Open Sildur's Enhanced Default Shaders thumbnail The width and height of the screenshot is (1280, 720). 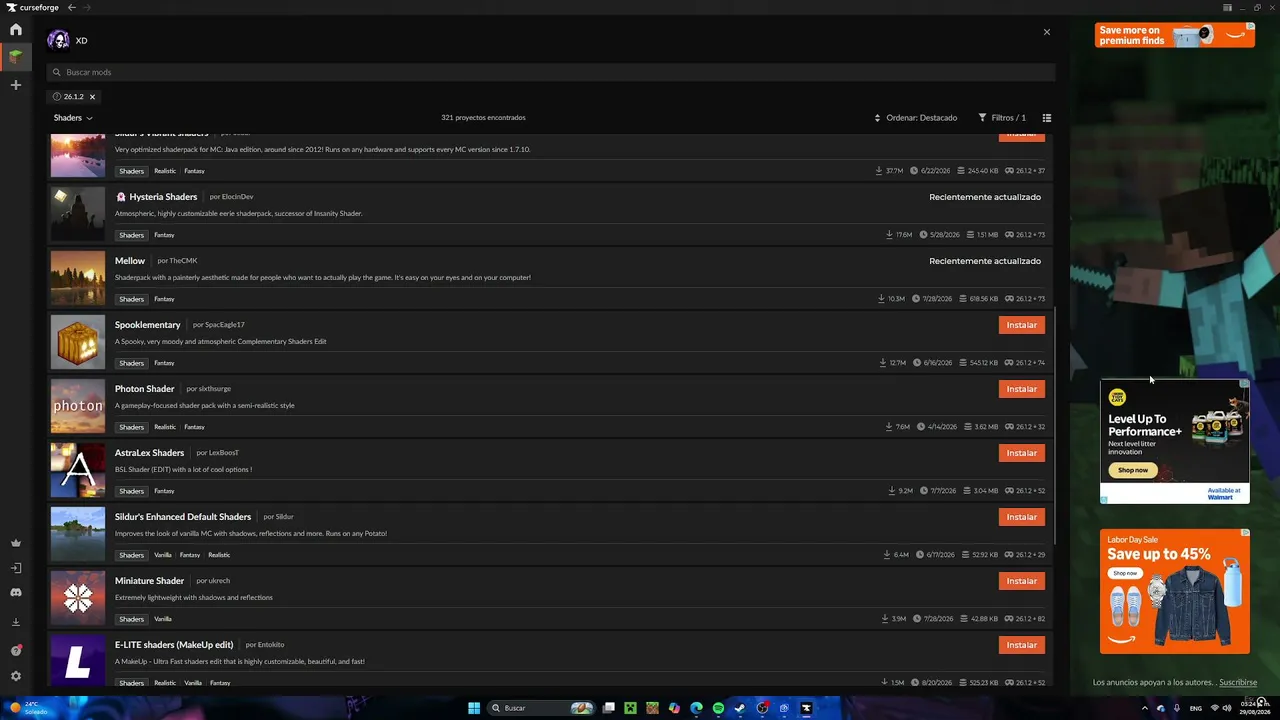click(x=78, y=533)
